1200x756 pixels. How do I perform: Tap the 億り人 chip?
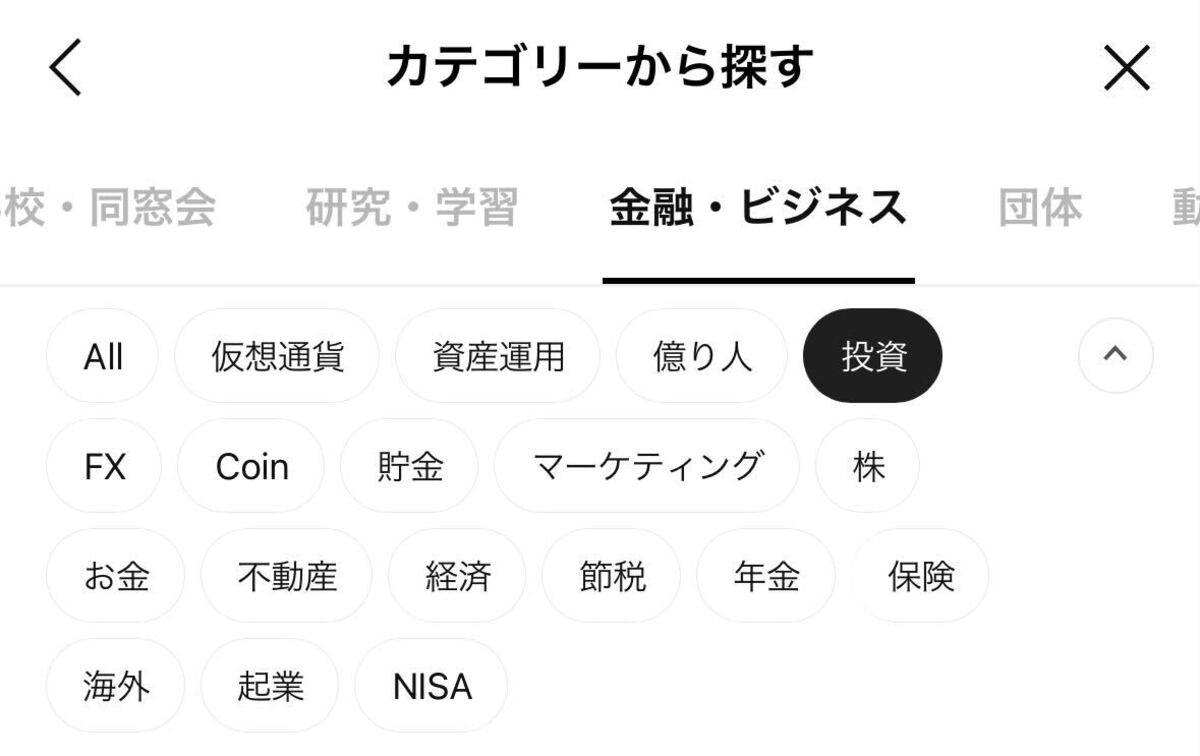pyautogui.click(x=701, y=355)
